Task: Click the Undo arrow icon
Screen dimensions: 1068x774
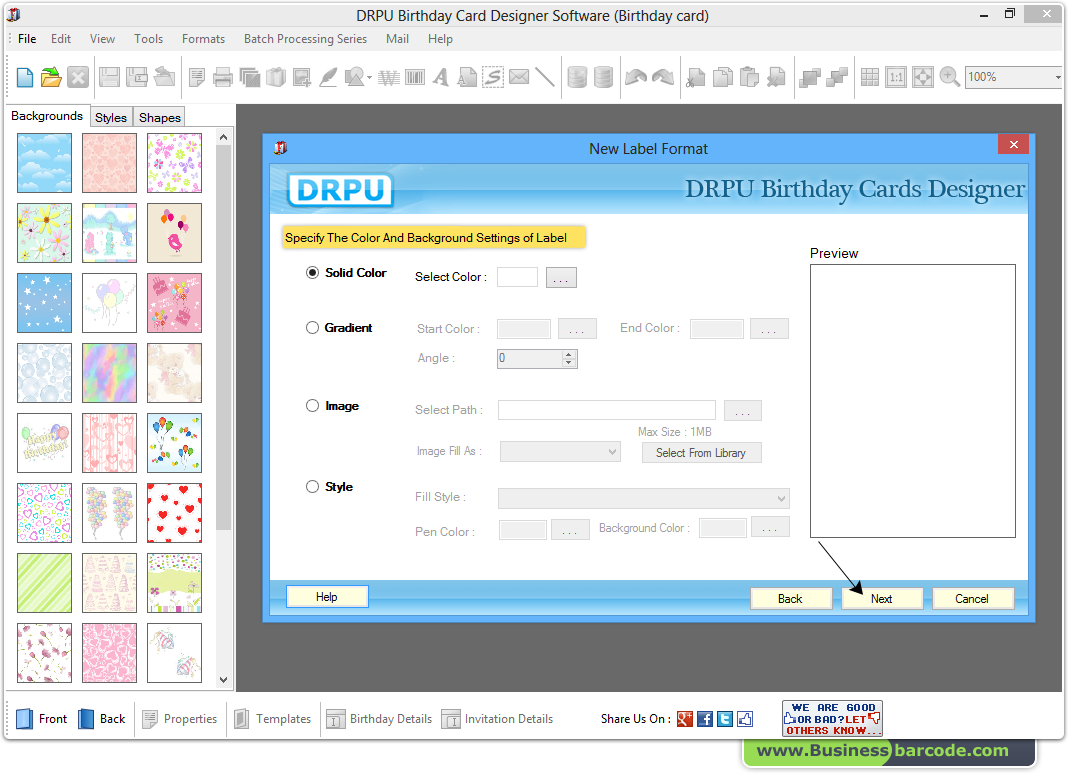Action: (635, 77)
